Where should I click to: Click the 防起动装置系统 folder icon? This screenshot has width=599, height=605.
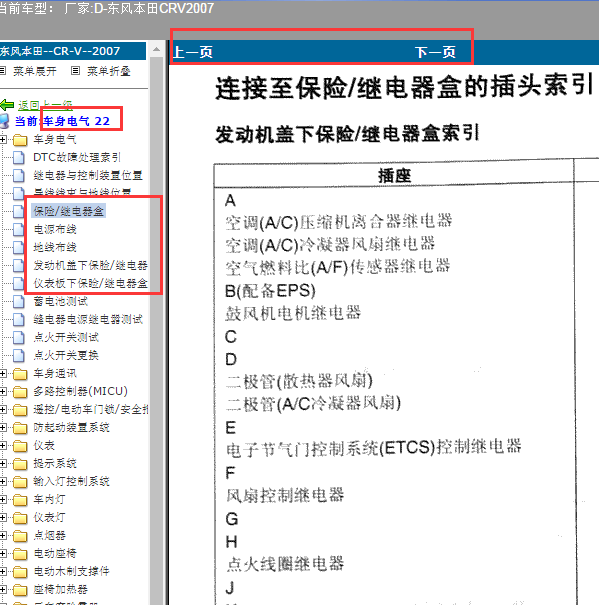pos(20,428)
